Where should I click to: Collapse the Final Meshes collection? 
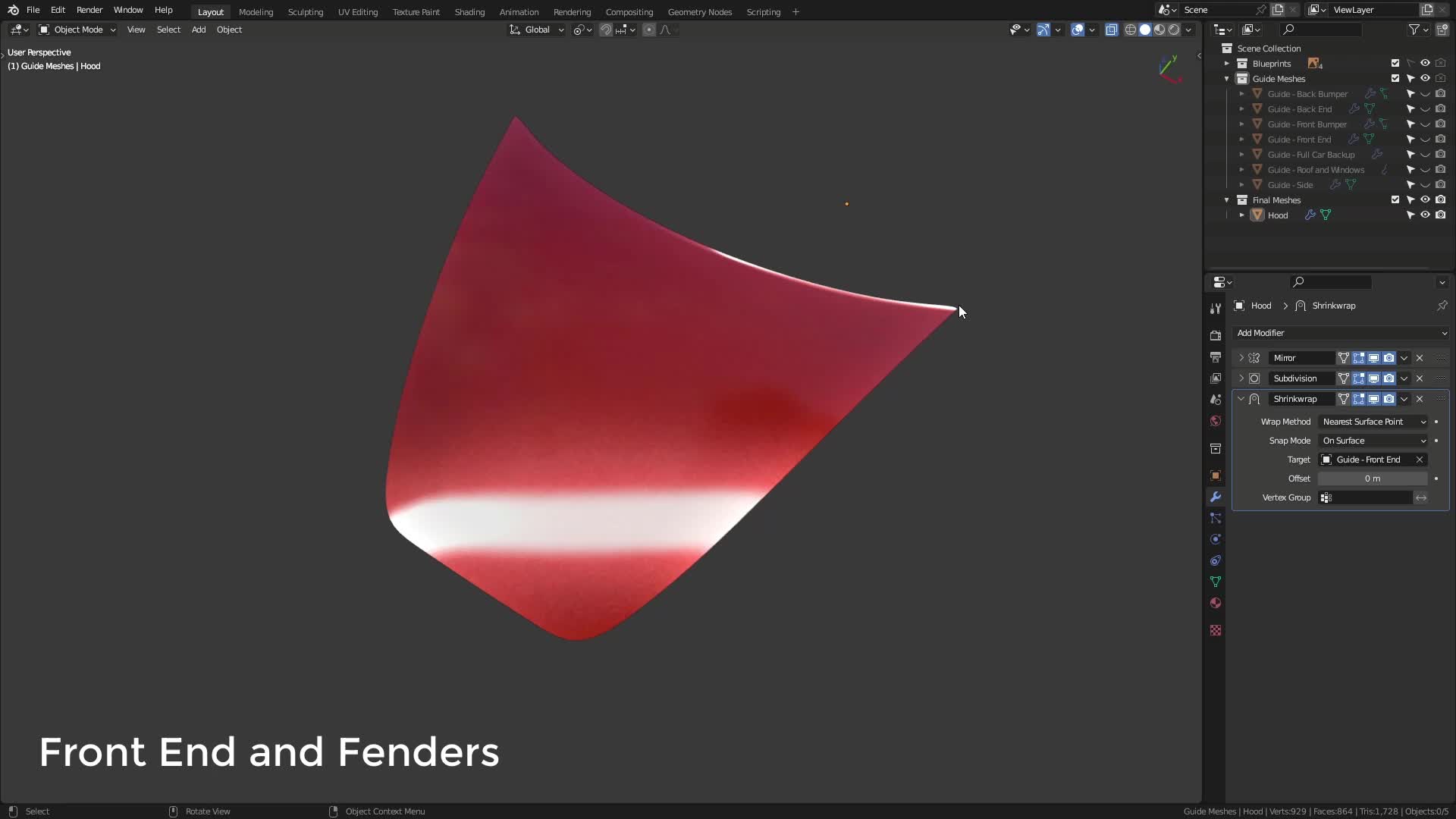1227,200
